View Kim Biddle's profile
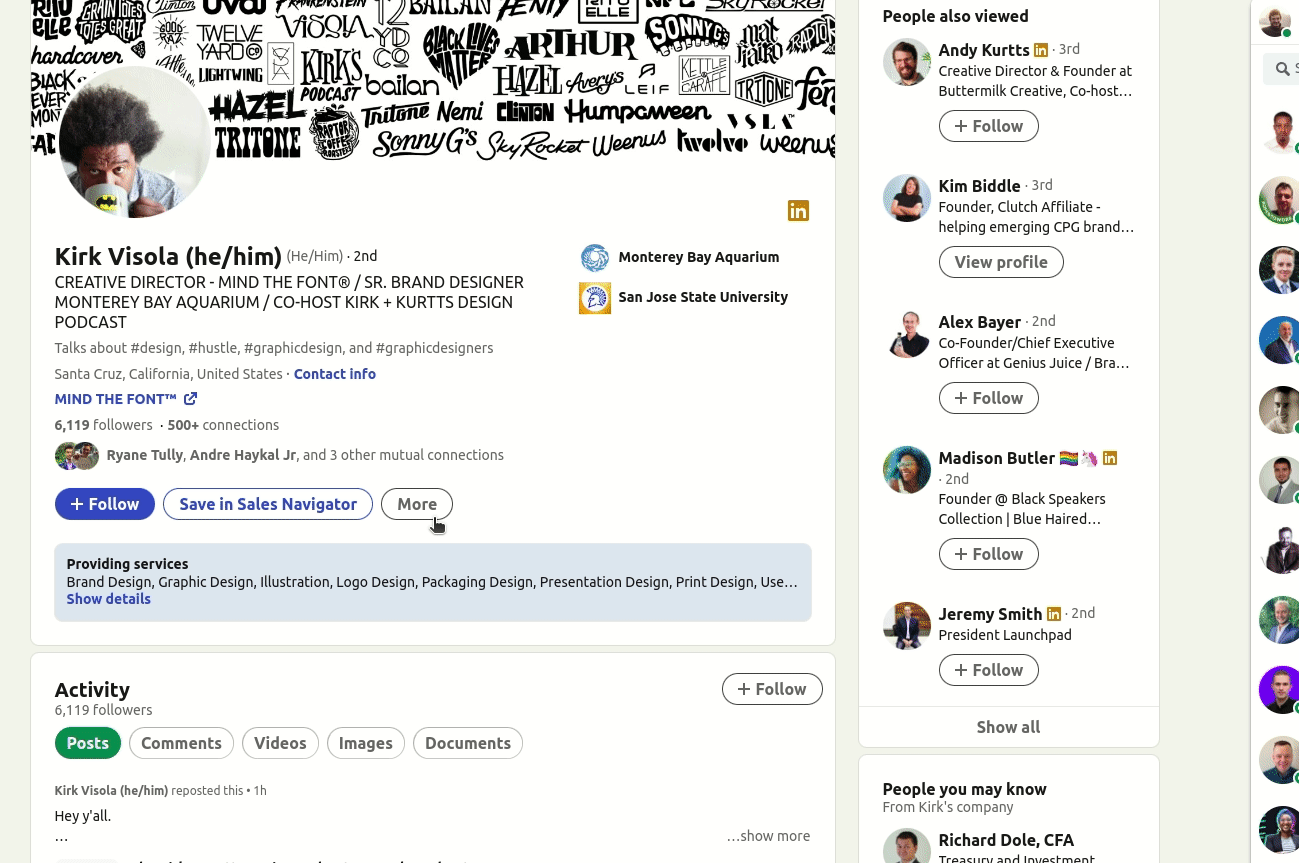1299x863 pixels. point(1000,261)
